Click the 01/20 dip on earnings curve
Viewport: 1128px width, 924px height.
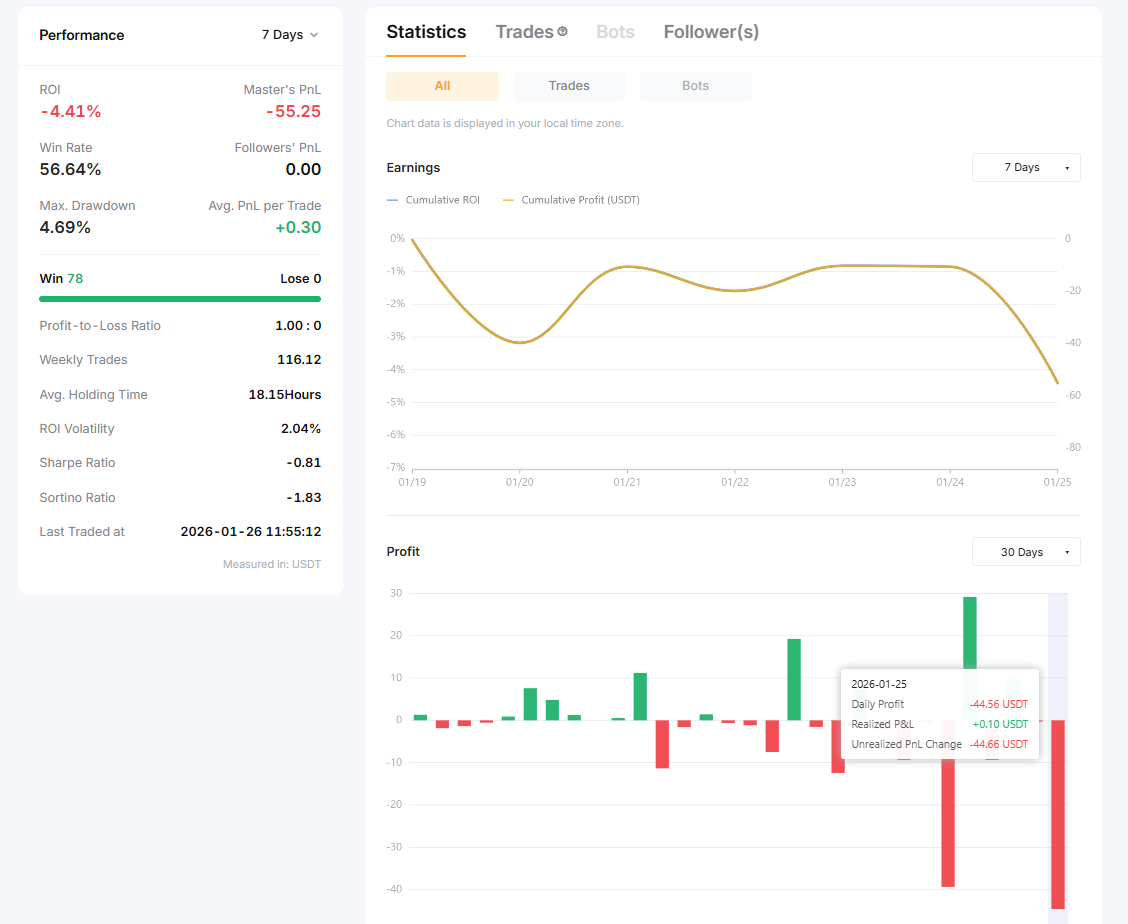click(519, 343)
